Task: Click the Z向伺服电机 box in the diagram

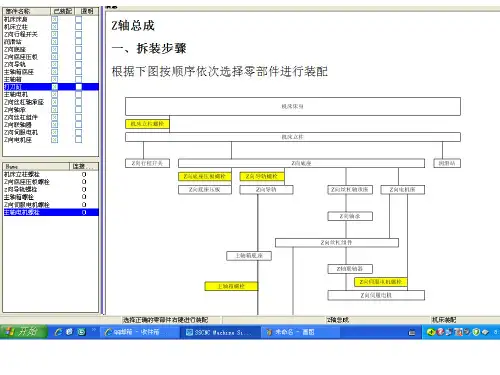Action: point(376,295)
